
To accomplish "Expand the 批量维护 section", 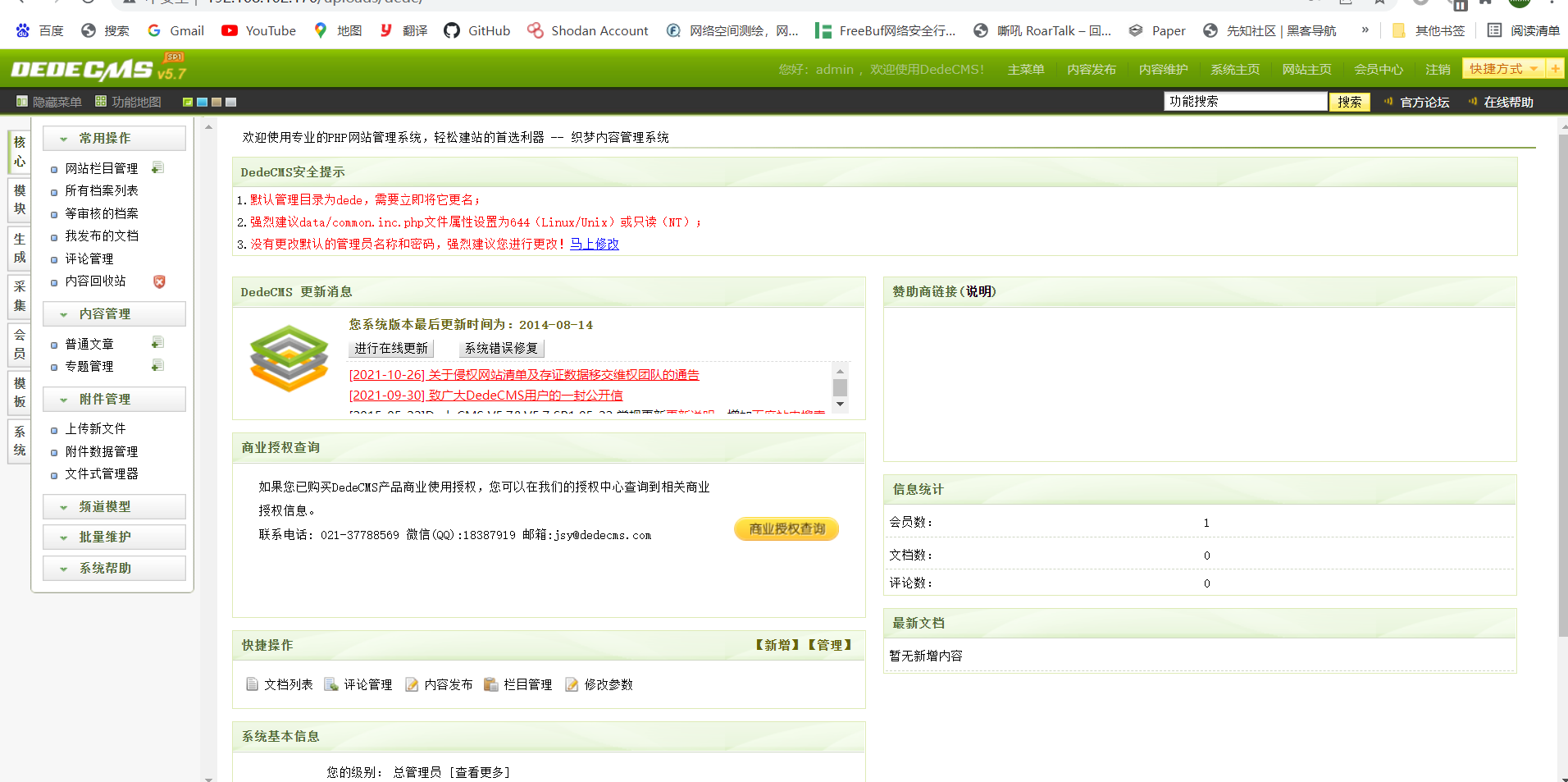I will click(x=114, y=537).
